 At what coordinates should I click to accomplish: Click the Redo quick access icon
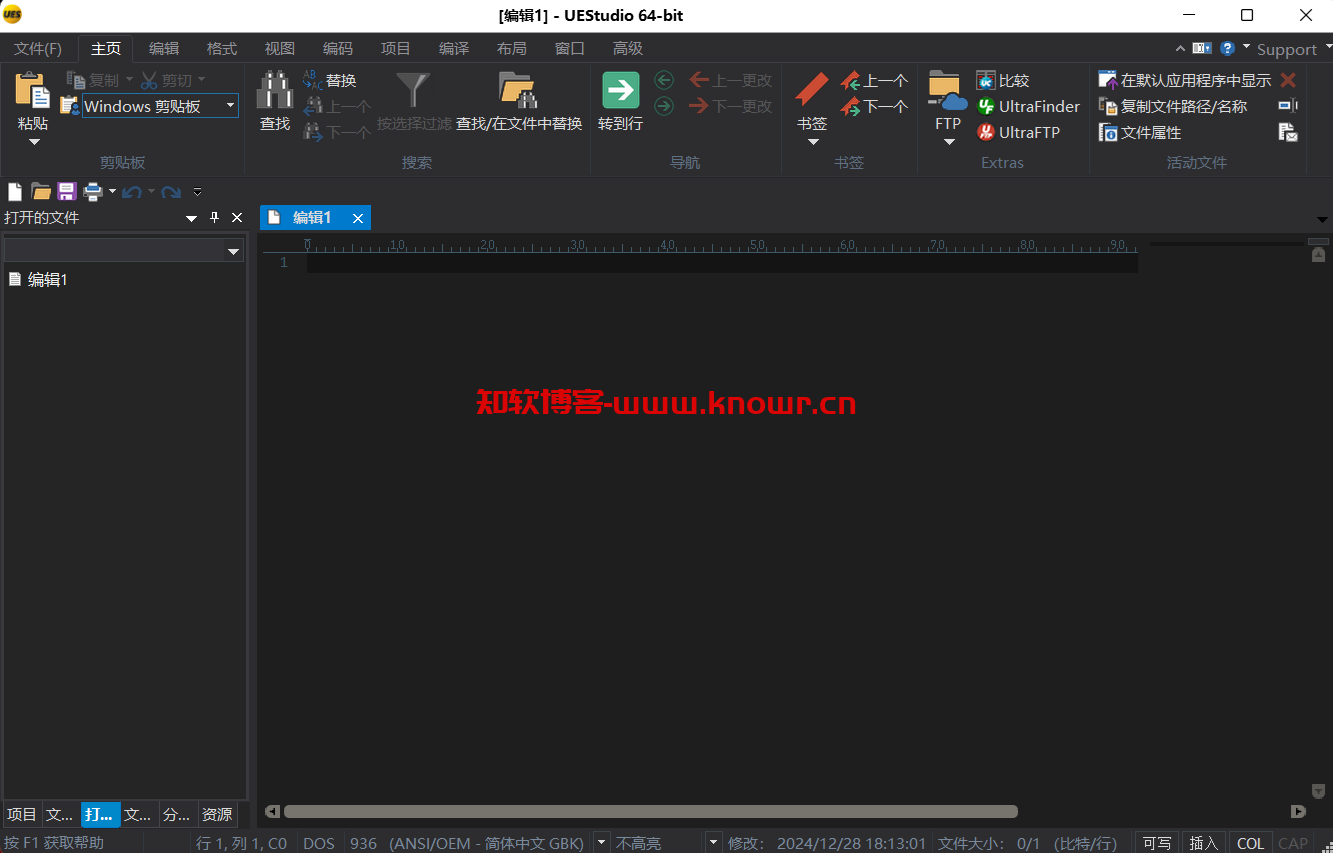click(171, 191)
